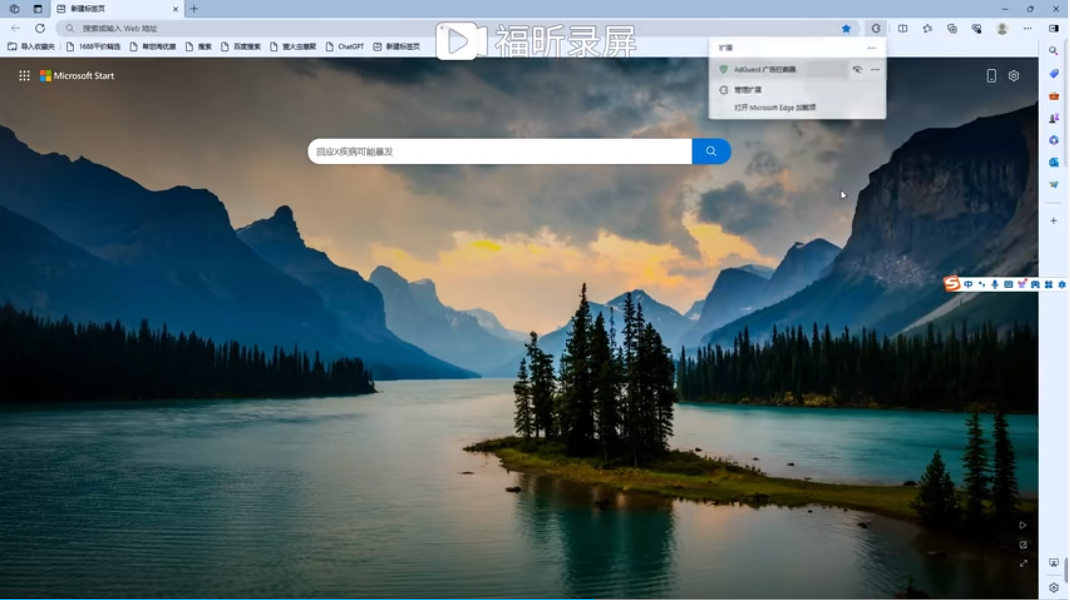Click the Microsoft Start logo
The image size is (1070, 600).
[77, 76]
